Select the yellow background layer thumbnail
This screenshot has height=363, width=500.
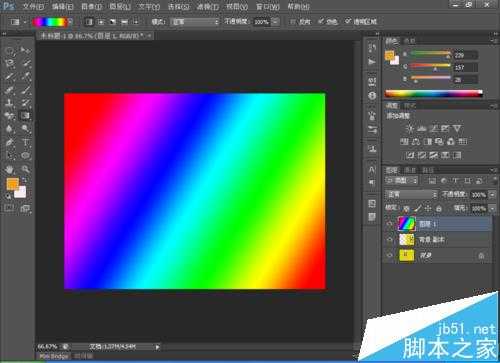click(x=406, y=255)
